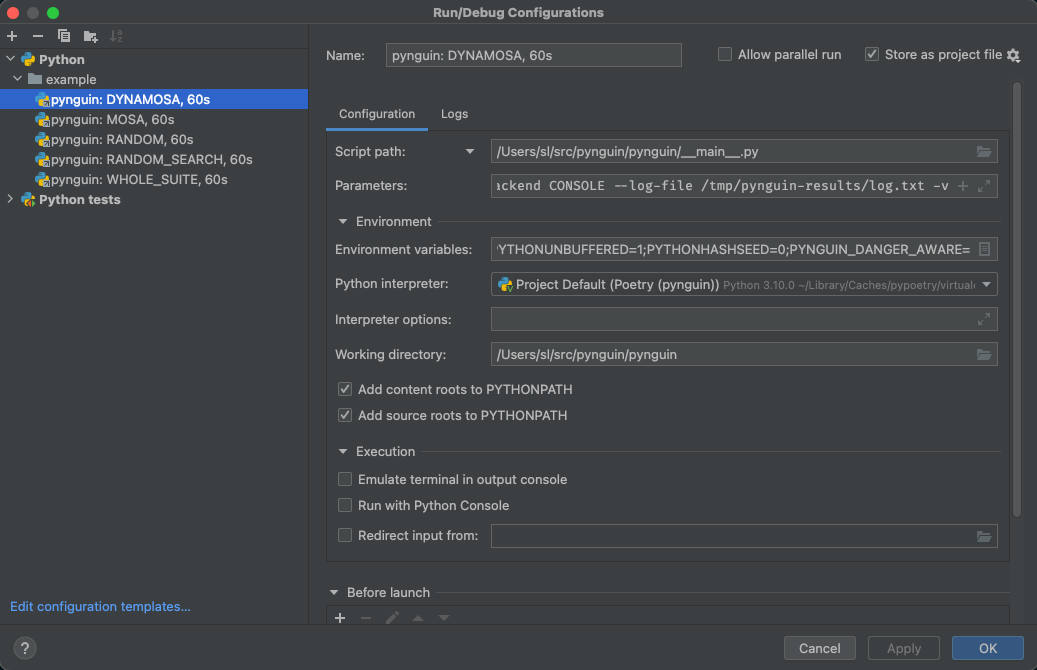1037x670 pixels.
Task: Open the Python interpreter dropdown
Action: 987,285
